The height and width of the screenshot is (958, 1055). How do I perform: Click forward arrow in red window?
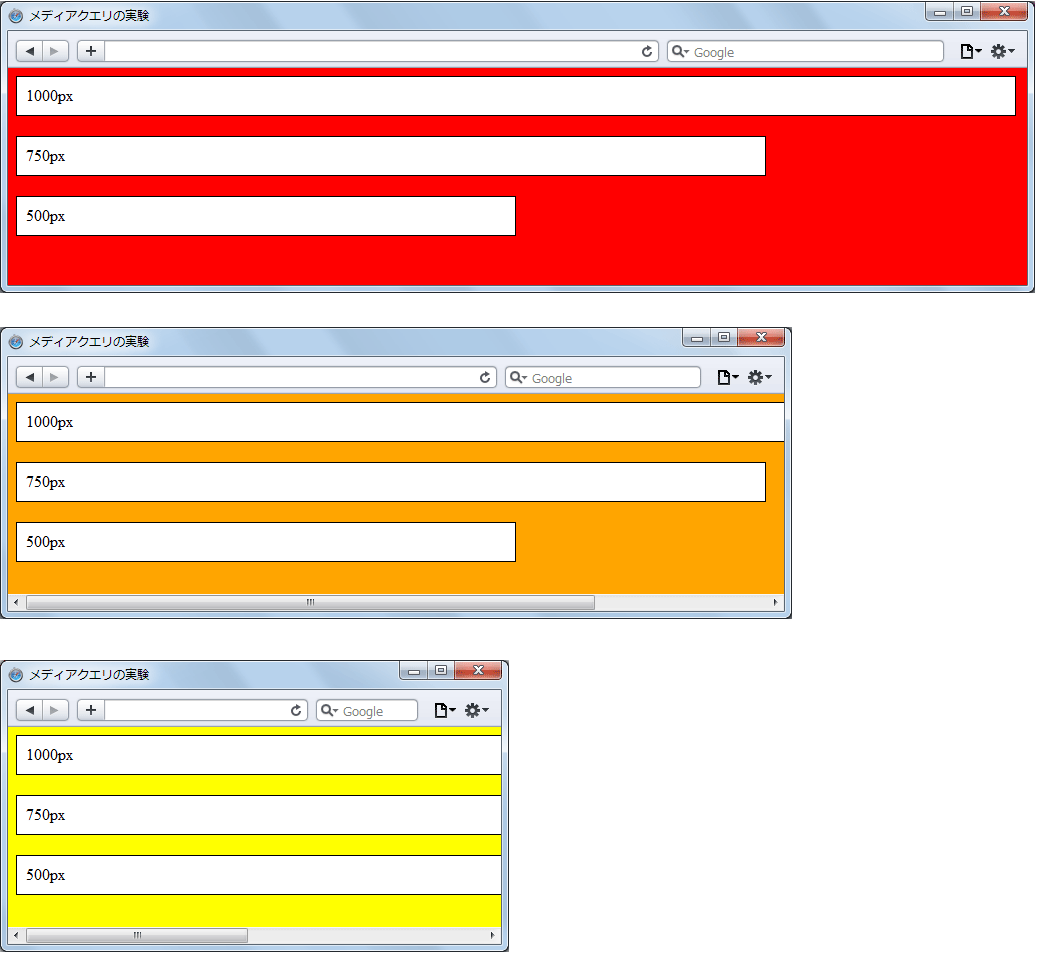point(55,51)
